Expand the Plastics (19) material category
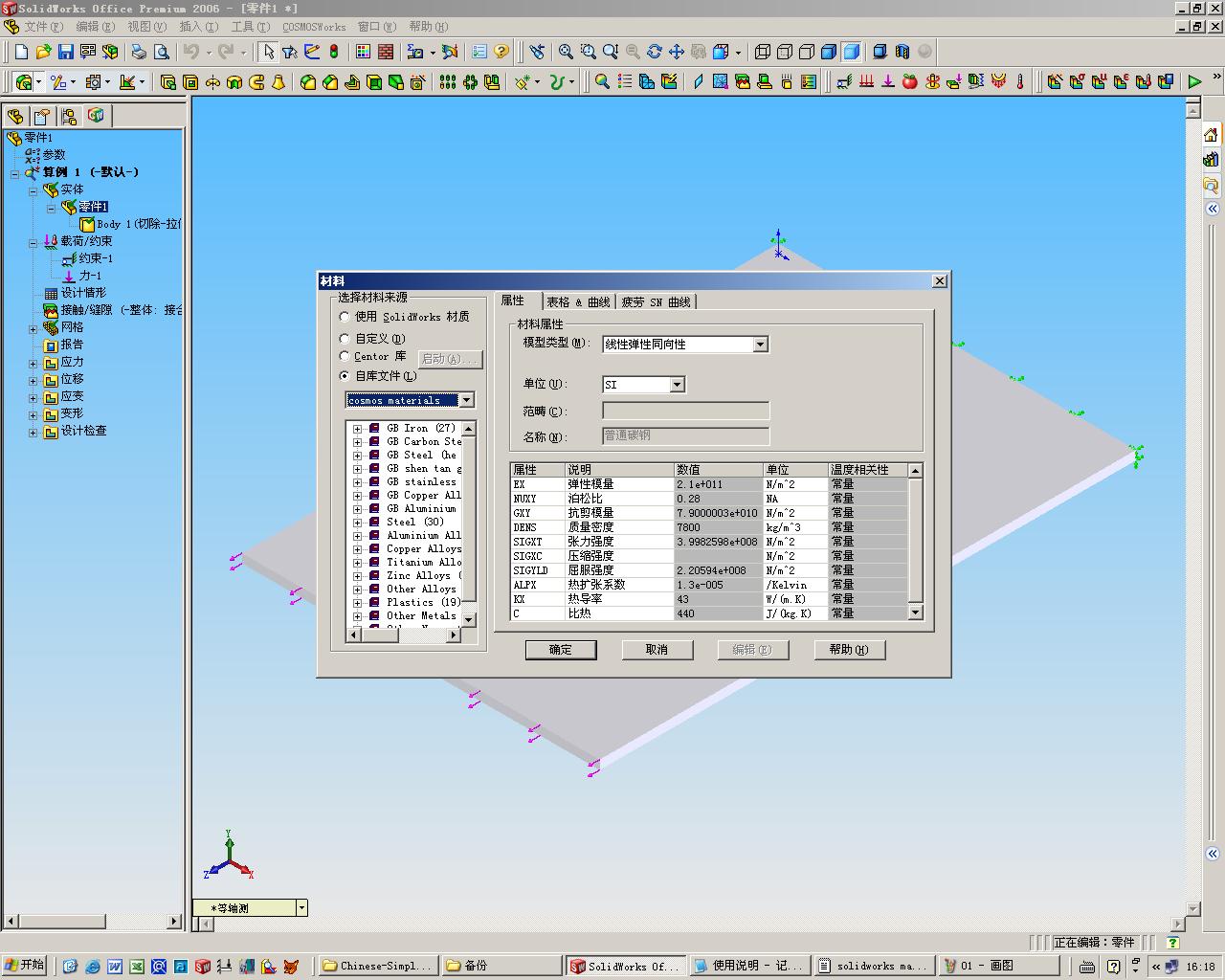1225x980 pixels. coord(358,603)
